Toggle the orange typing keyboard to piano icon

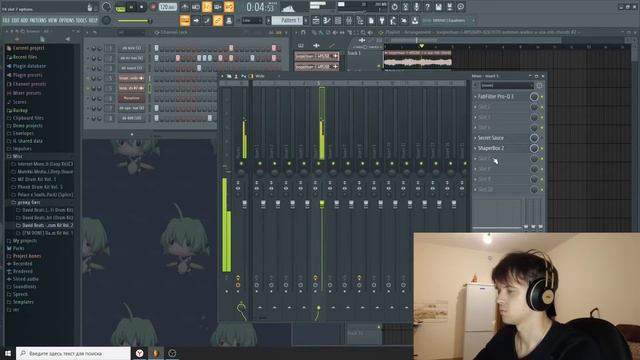coord(185,20)
